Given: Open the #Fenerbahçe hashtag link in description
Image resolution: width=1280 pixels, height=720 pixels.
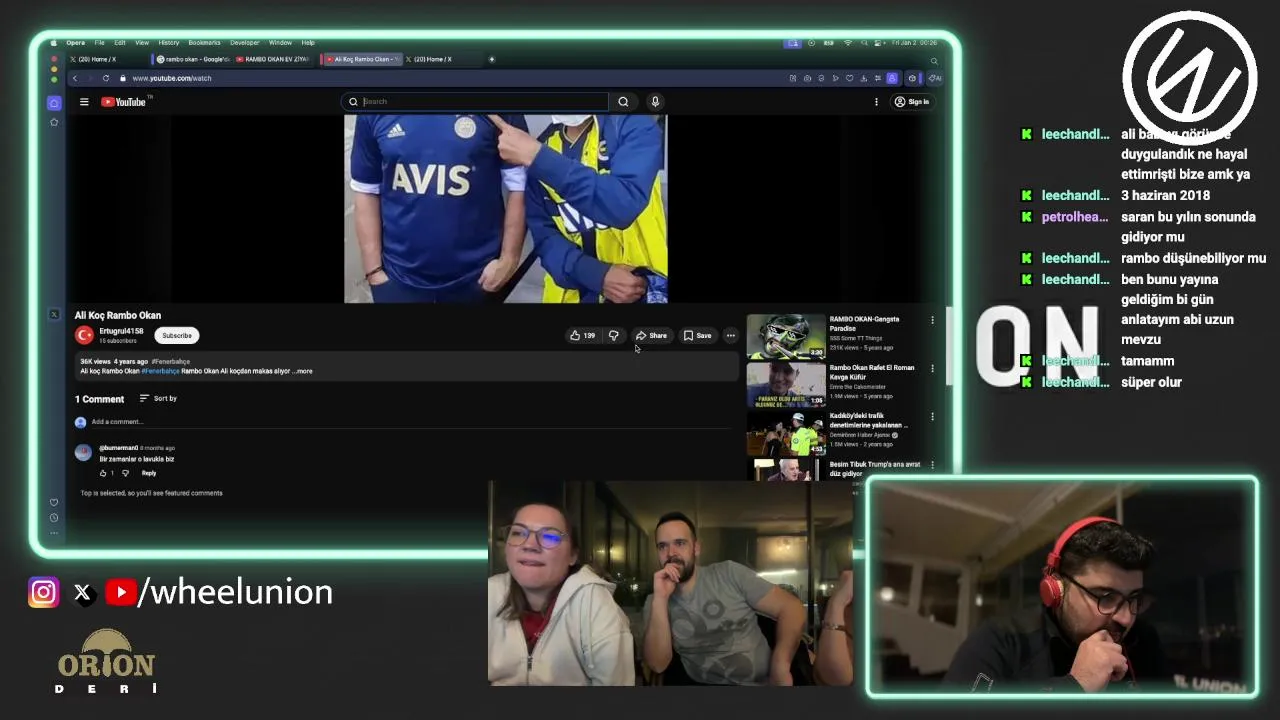Looking at the screenshot, I should click(x=160, y=371).
